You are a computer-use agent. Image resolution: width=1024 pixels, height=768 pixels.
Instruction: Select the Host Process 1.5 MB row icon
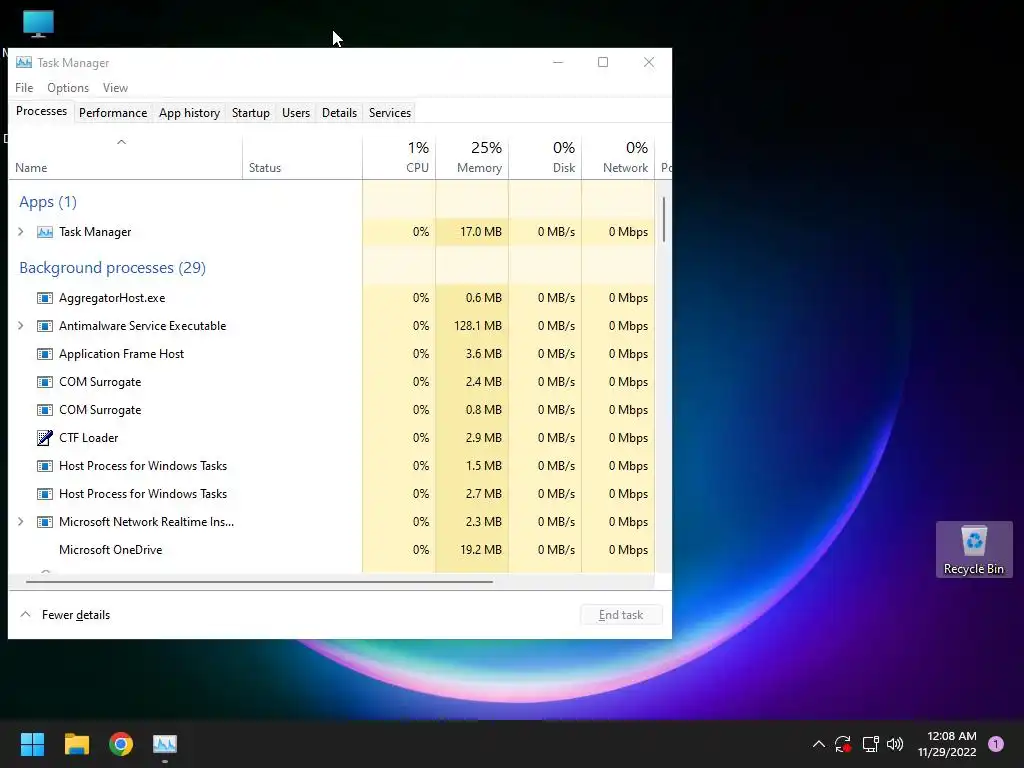pyautogui.click(x=44, y=466)
